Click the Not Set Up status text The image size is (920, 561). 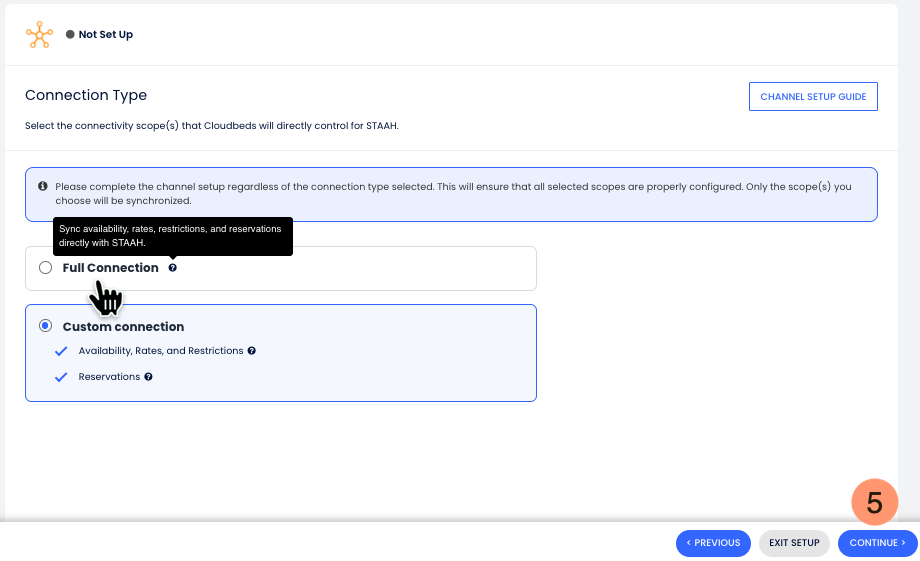coord(106,35)
